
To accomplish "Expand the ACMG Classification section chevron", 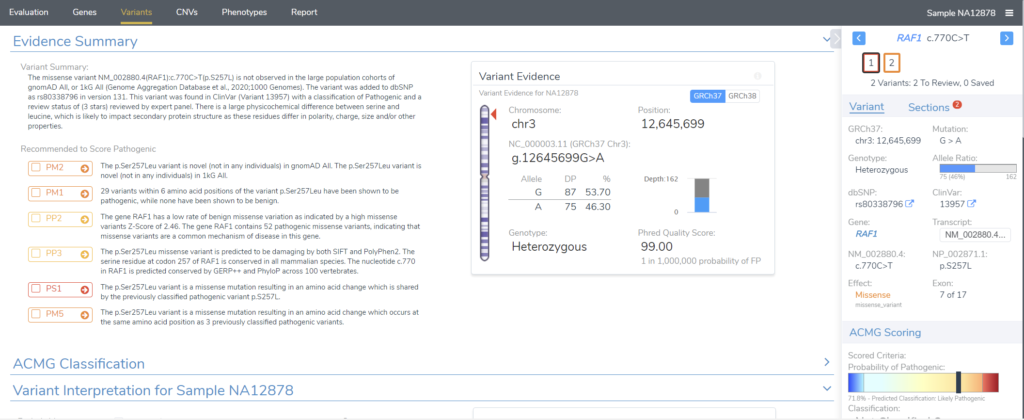I will 827,361.
